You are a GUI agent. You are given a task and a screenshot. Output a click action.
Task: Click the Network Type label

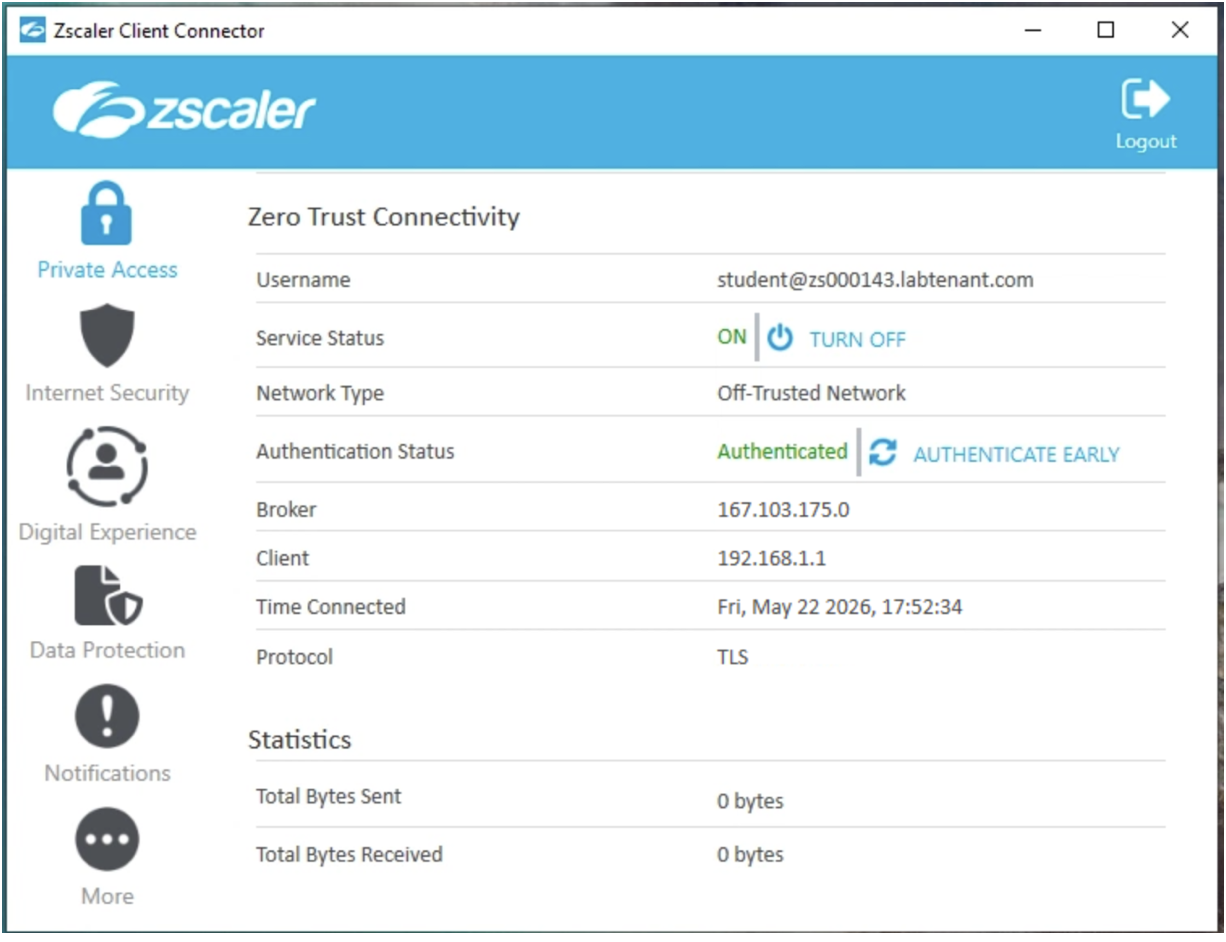[320, 393]
